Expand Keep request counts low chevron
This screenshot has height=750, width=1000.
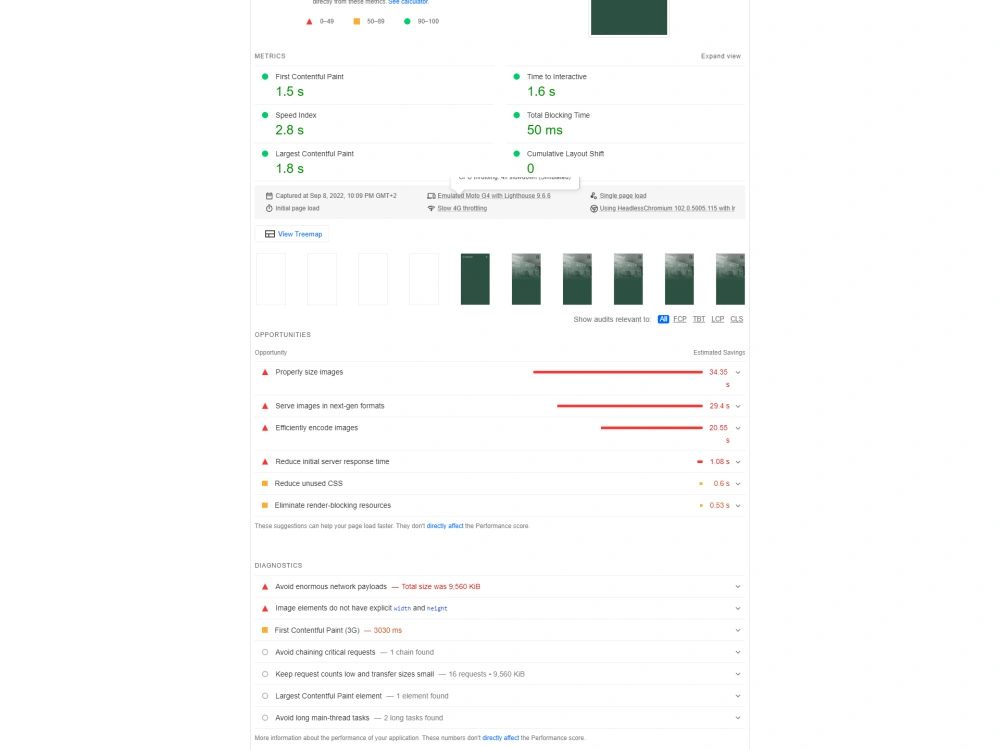coord(738,674)
